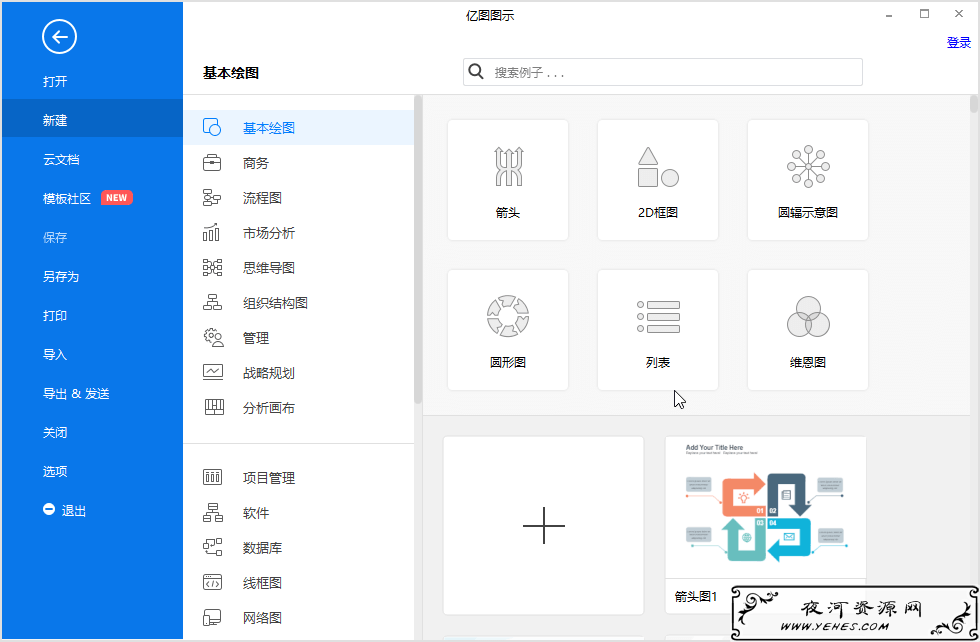980x642 pixels.
Task: Select 基本绘图 category label
Action: click(x=269, y=128)
